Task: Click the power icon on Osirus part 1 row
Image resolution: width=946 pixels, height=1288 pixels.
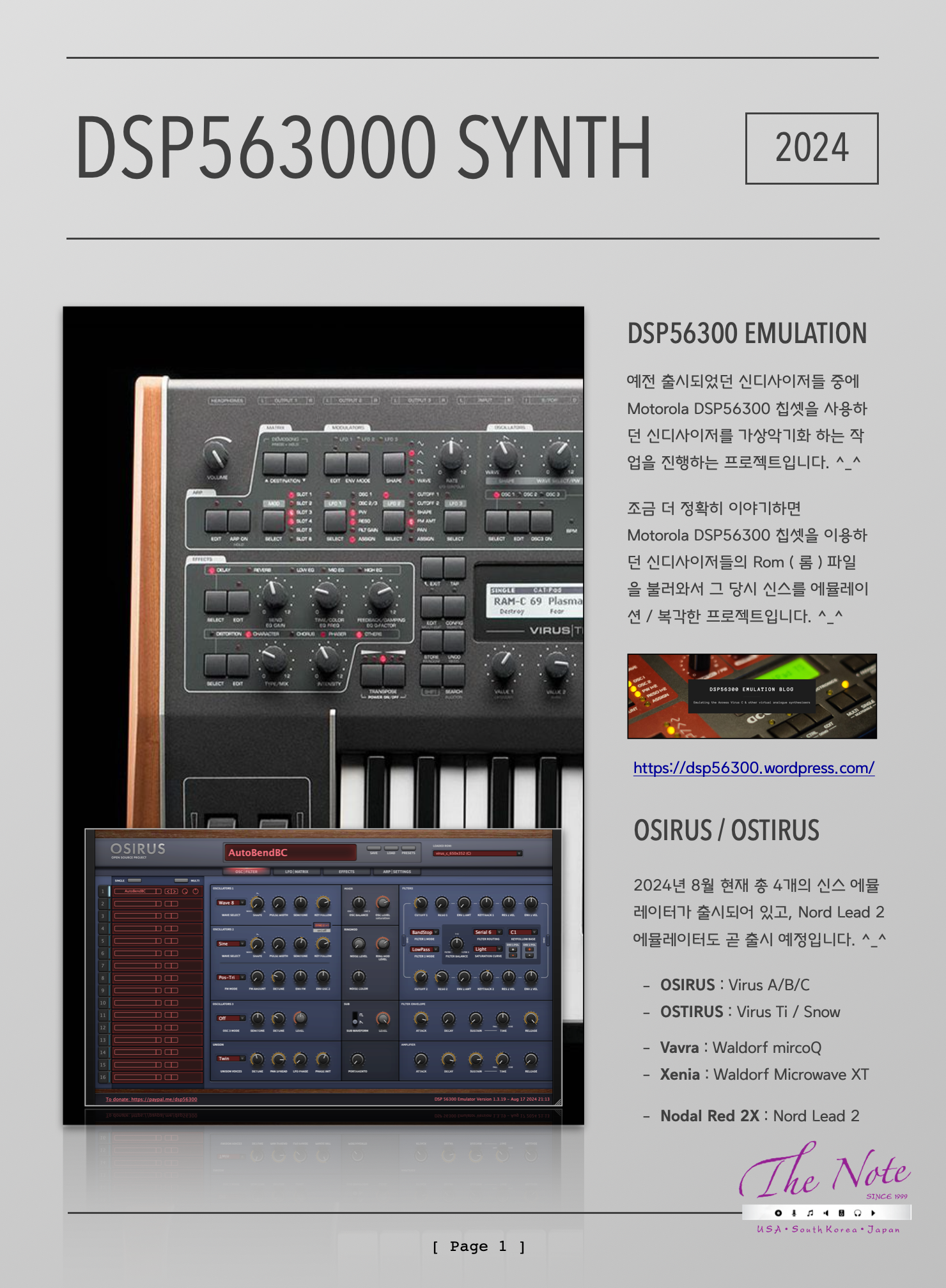Action: (x=196, y=891)
